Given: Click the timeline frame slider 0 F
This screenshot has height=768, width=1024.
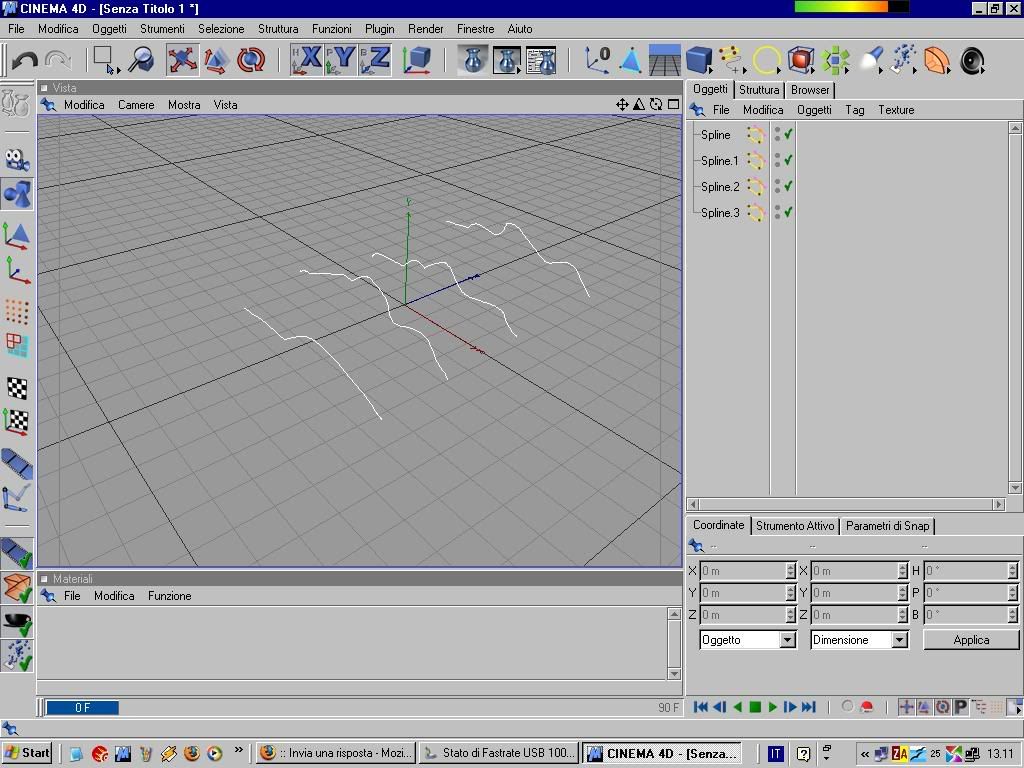Looking at the screenshot, I should click(82, 707).
